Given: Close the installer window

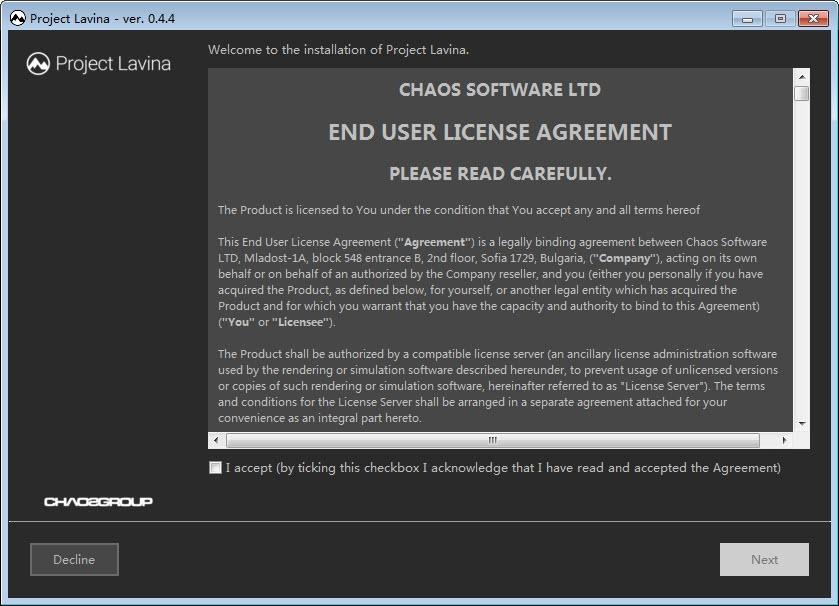Looking at the screenshot, I should pyautogui.click(x=813, y=19).
